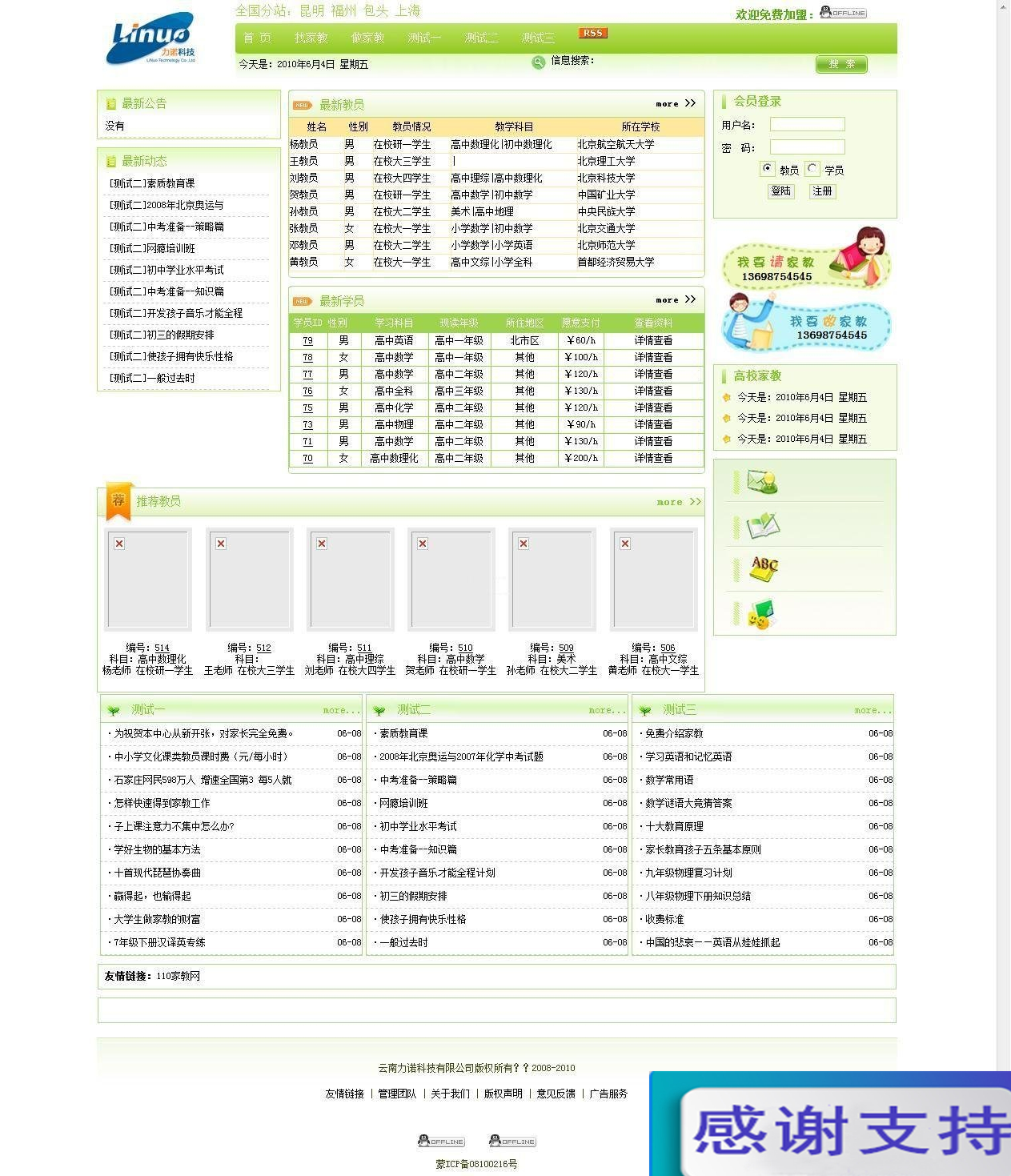Click the 登陆 login button

click(x=781, y=191)
